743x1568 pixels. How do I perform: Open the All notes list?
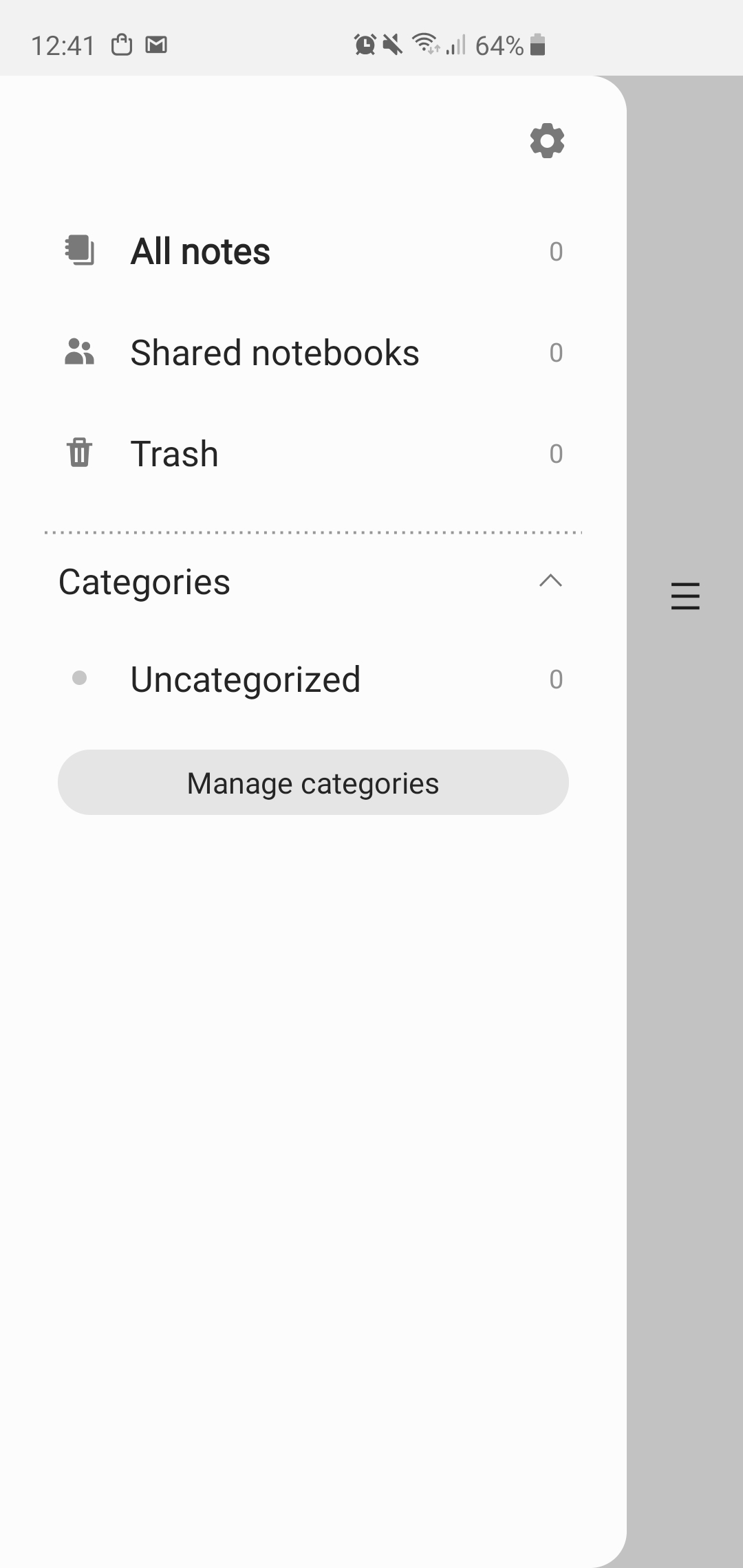200,251
